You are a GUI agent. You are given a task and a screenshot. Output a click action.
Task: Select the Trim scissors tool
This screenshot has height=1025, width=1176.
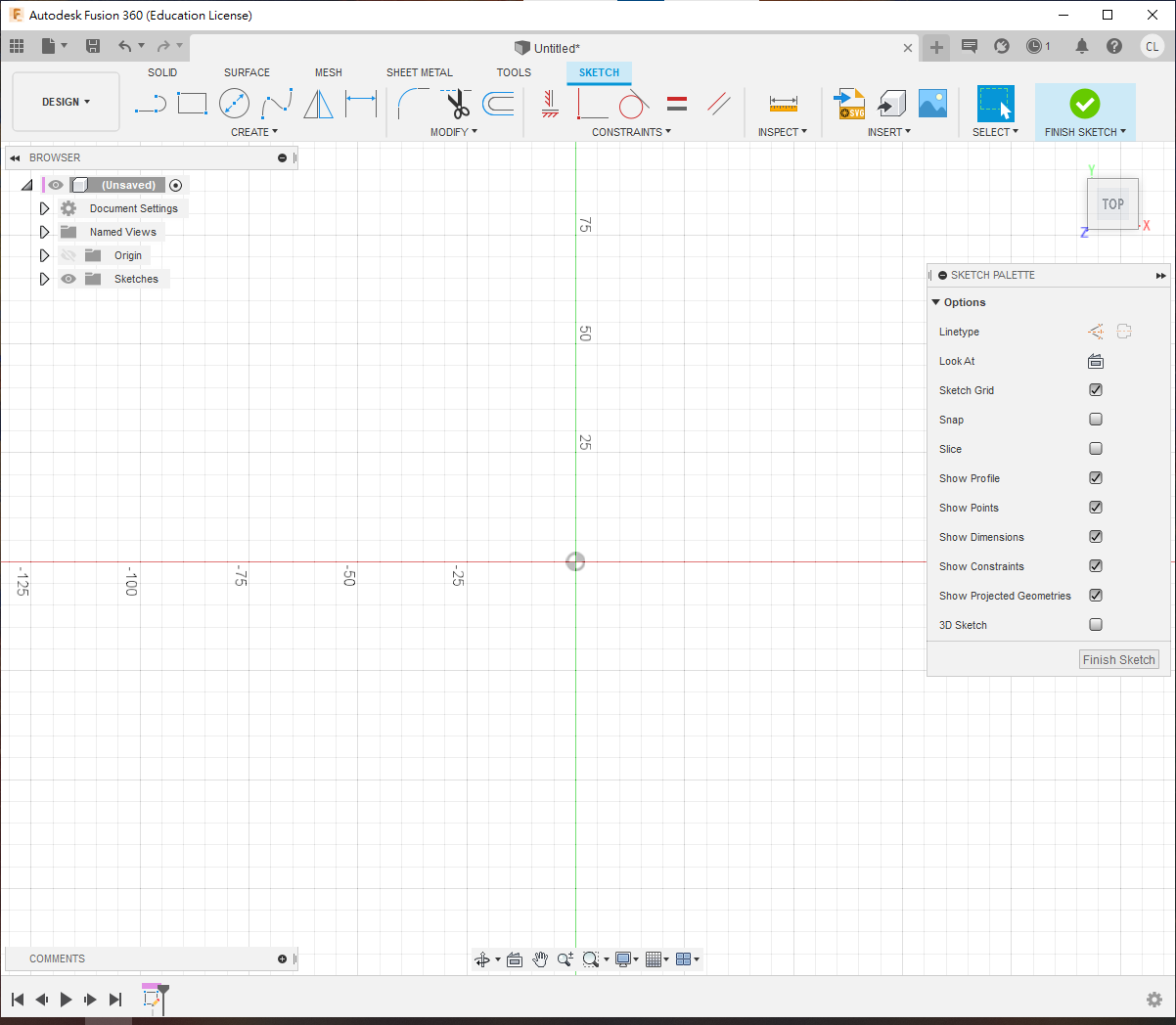[x=457, y=104]
